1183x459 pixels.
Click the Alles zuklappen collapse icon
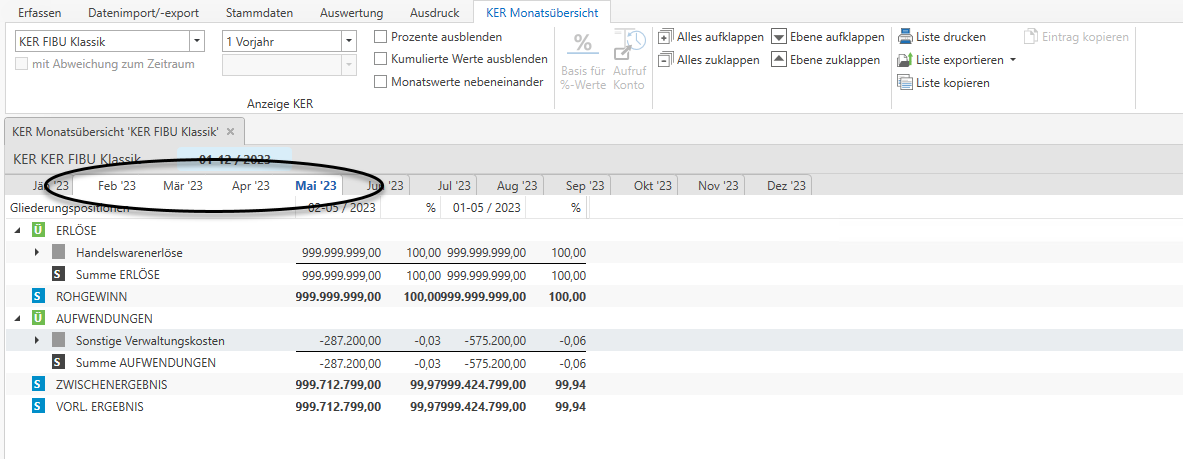(x=666, y=60)
